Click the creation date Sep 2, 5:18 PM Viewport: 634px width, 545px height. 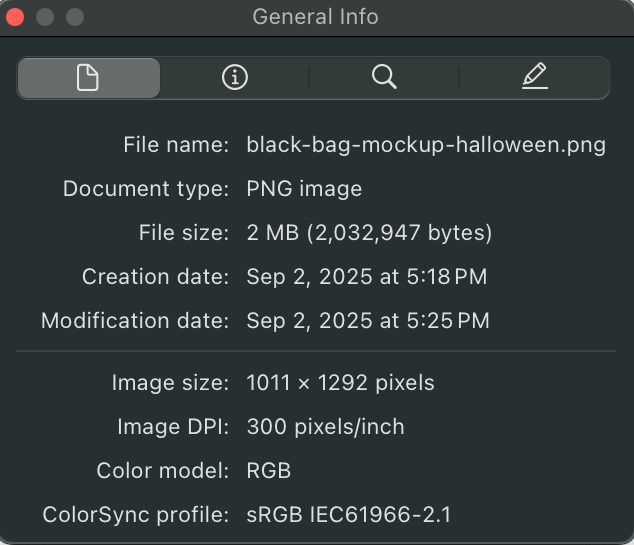(x=366, y=277)
